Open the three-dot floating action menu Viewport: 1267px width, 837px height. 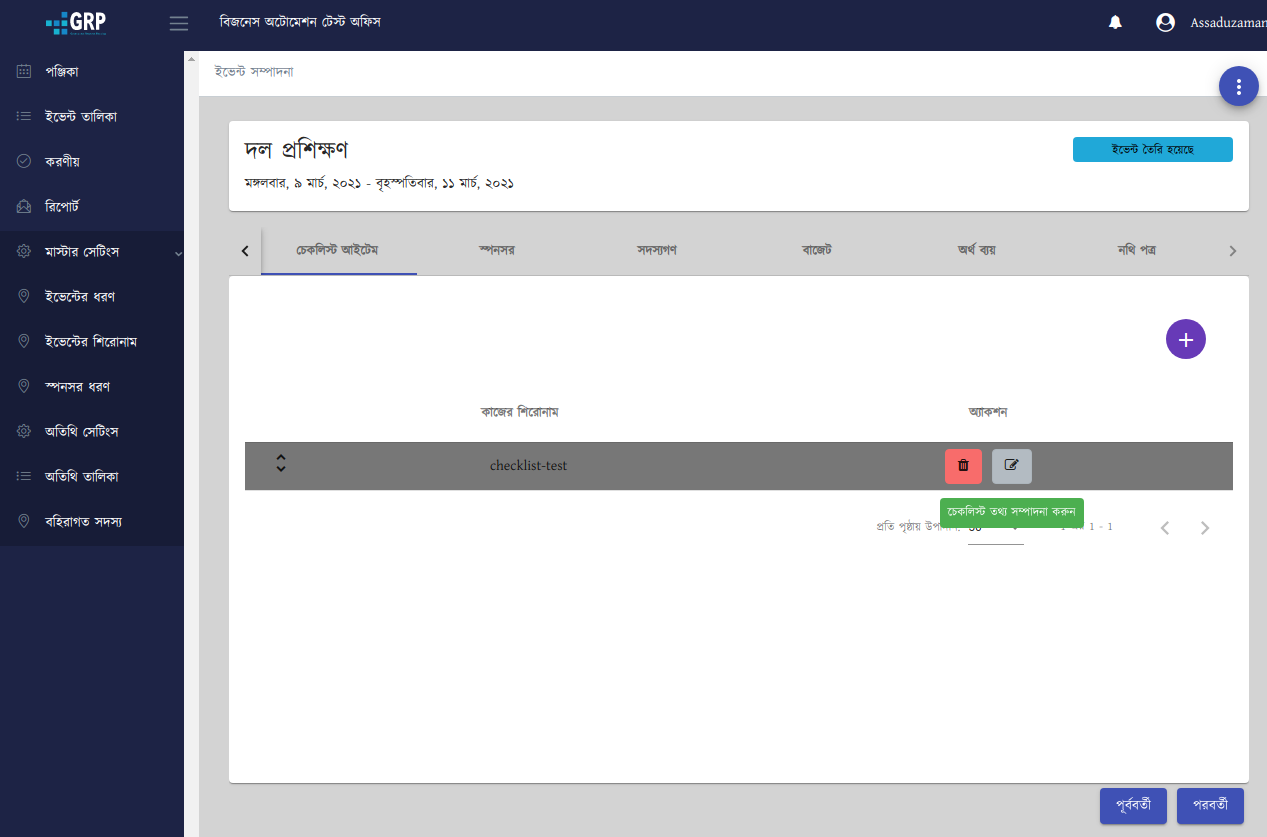click(1238, 86)
